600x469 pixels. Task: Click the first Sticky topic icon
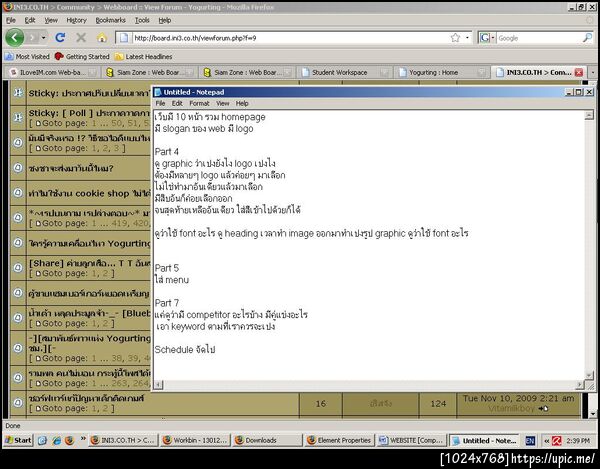18,92
